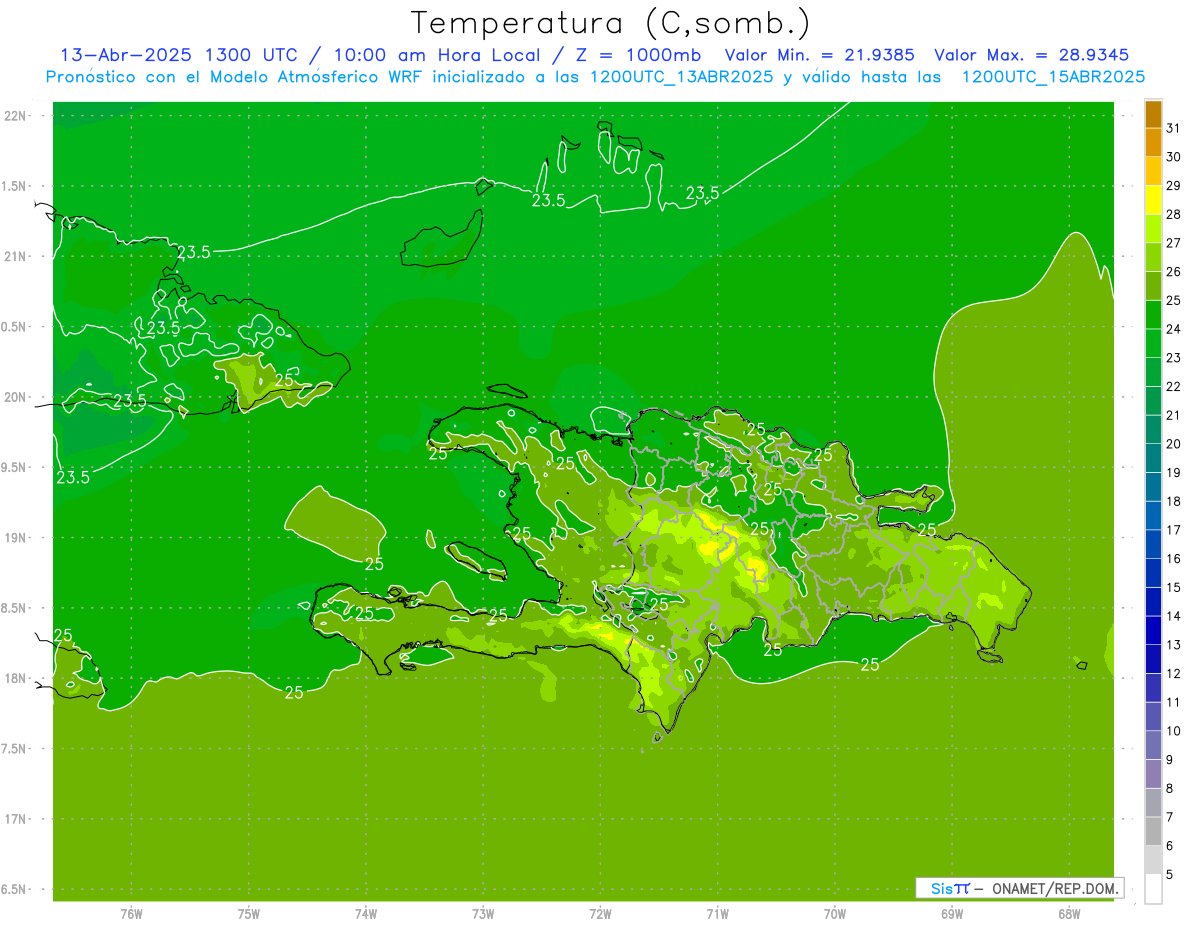
Task: Click the '18' value on the color legend
Action: (1173, 501)
